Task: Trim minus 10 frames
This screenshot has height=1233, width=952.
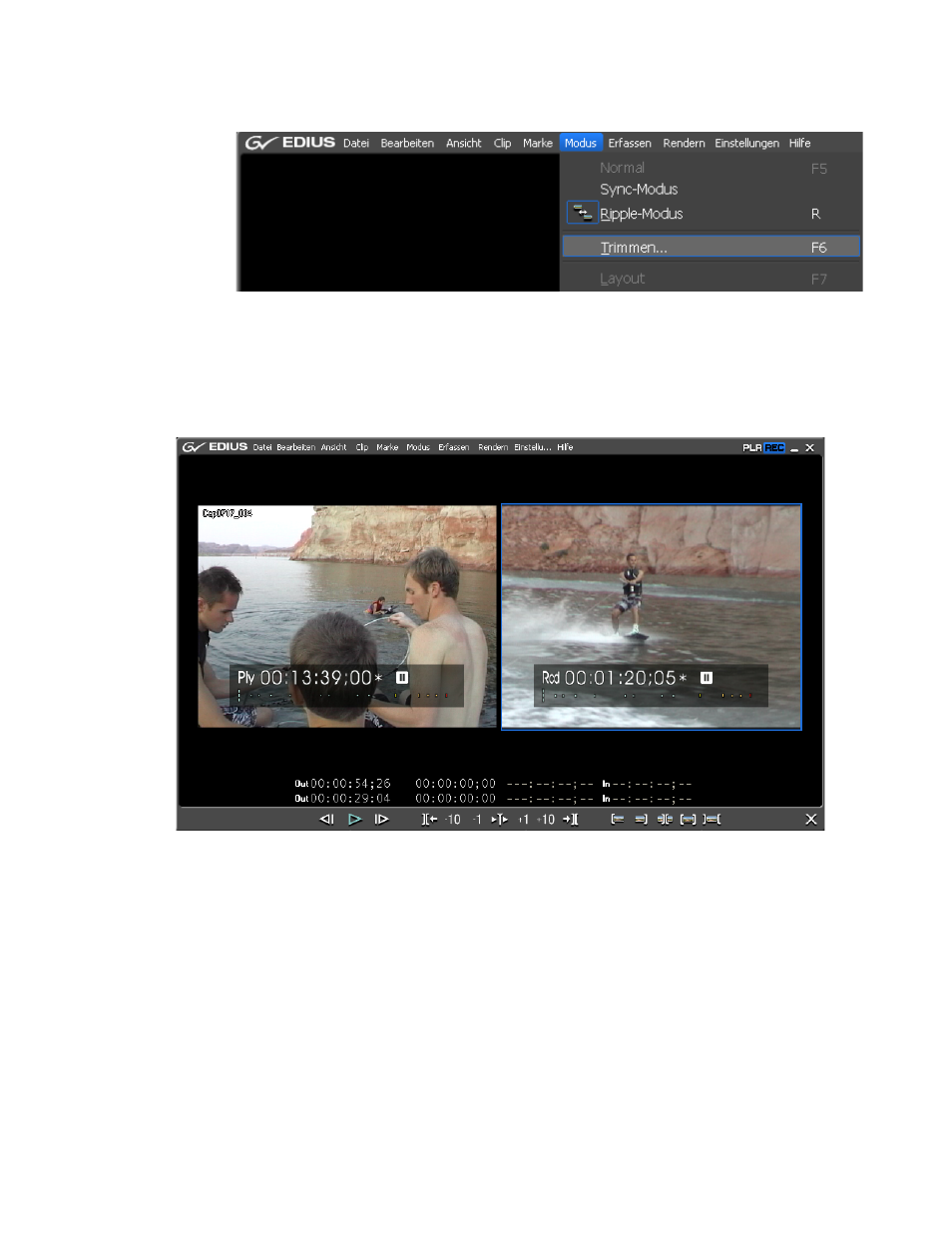Action: pos(453,820)
